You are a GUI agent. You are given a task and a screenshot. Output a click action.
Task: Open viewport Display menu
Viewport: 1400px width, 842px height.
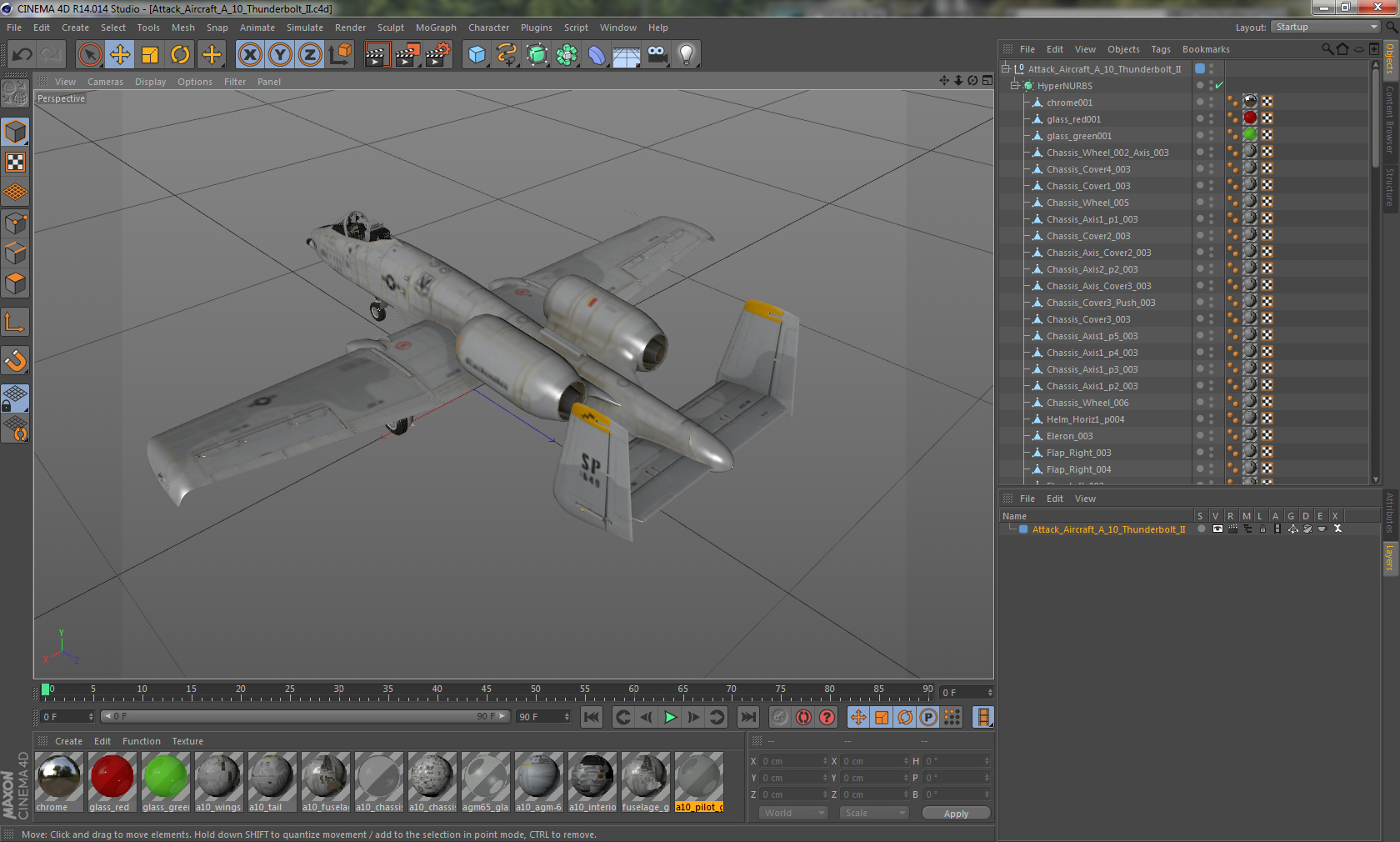click(151, 82)
